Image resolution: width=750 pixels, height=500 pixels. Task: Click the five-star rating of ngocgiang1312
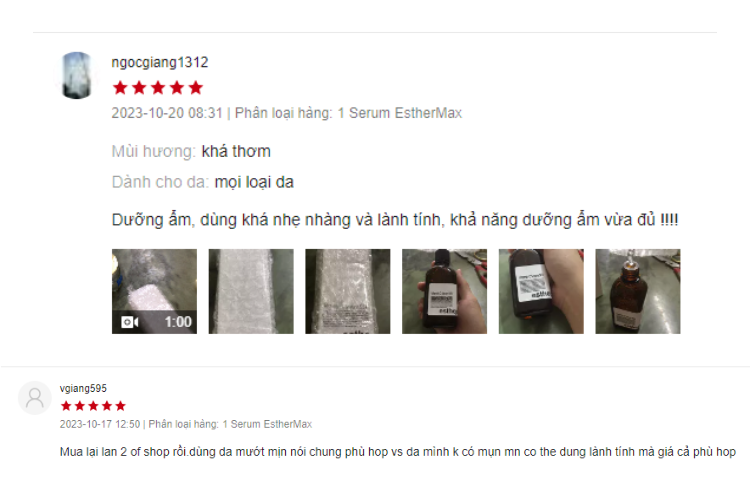(158, 88)
